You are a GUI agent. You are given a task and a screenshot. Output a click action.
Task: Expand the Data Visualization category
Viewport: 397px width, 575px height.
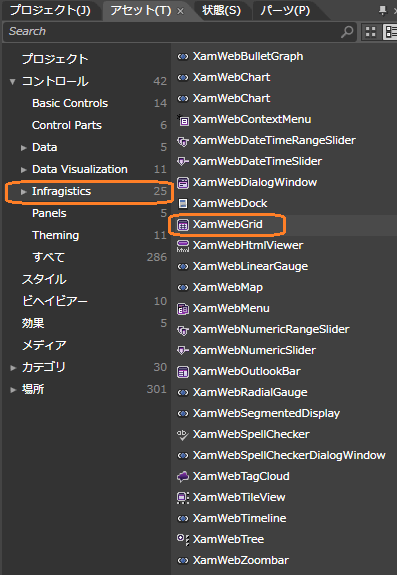click(24, 170)
